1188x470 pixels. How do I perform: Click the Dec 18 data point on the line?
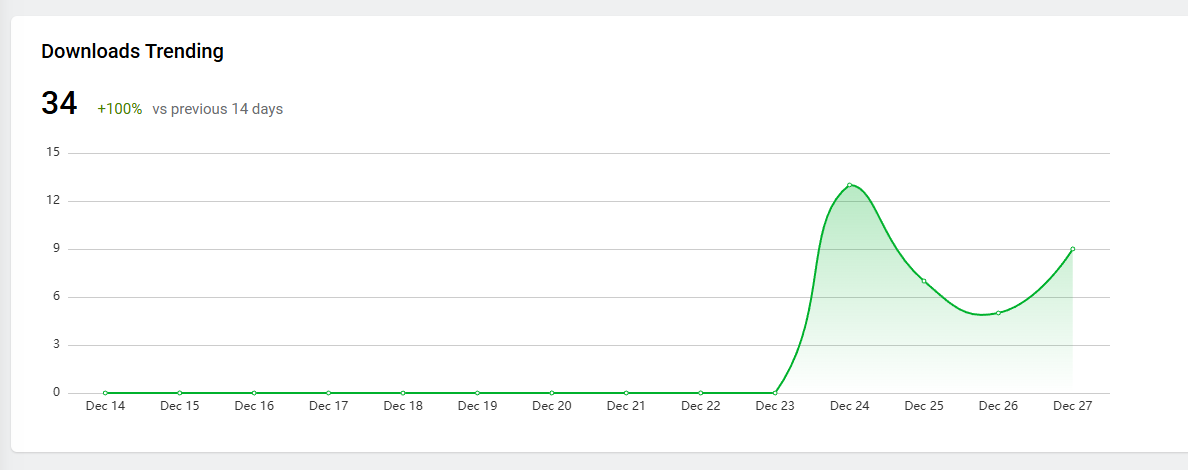(403, 393)
